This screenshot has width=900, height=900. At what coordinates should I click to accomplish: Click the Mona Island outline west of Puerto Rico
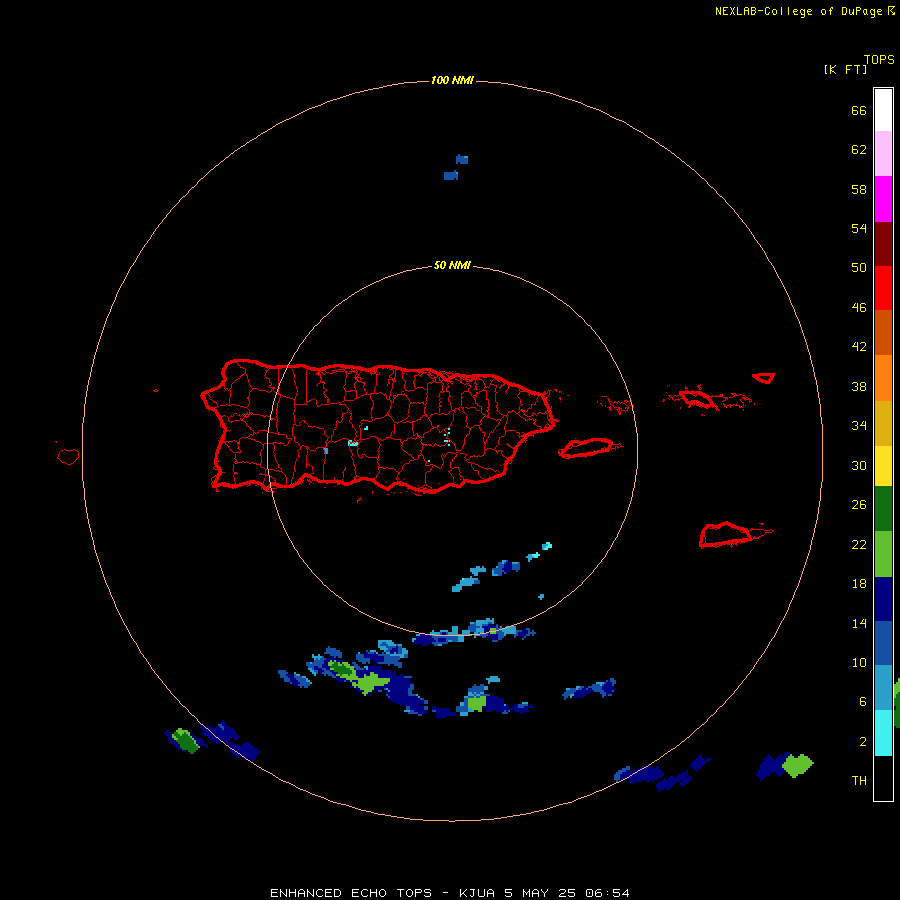click(x=68, y=456)
